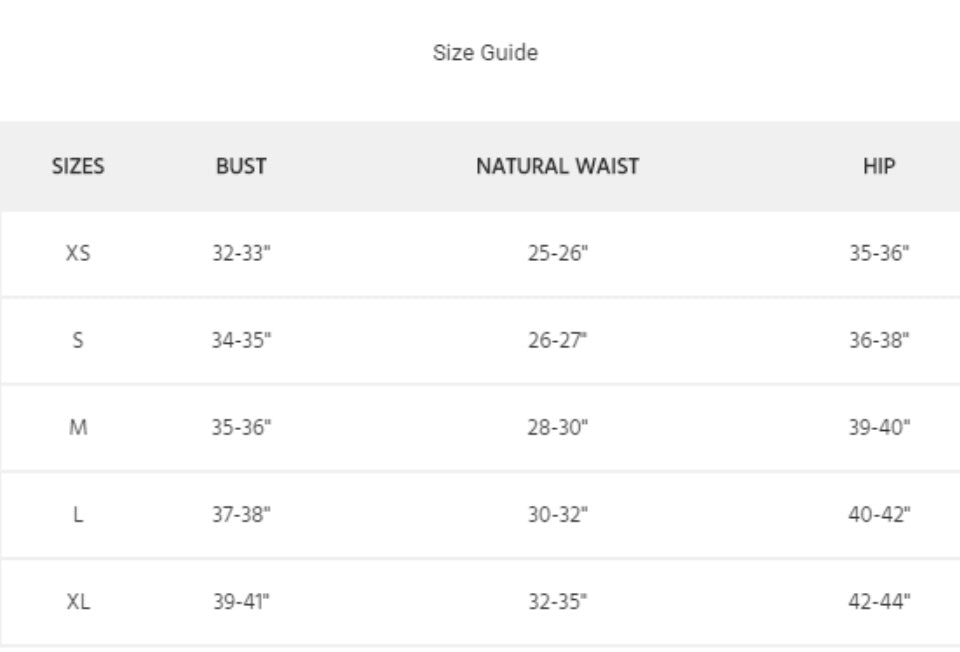Click hip measurement 39-40" for M
Viewport: 960px width, 652px height.
coord(879,427)
